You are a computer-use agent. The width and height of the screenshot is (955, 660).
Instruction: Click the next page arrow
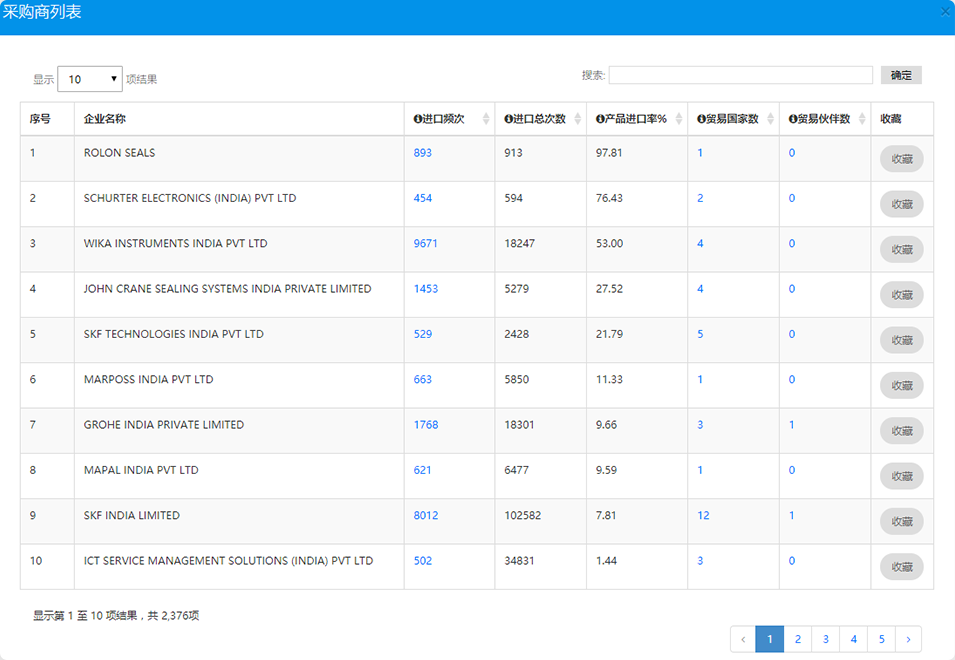click(908, 639)
